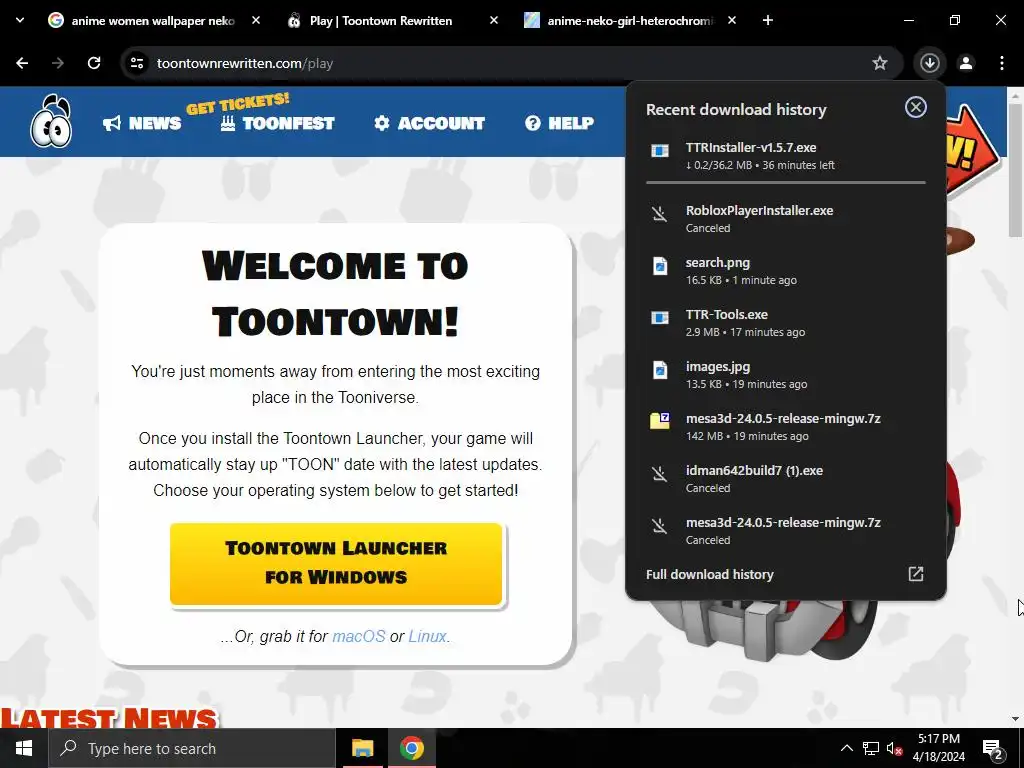
Task: Close the anime women wallpaper tab
Action: pyautogui.click(x=256, y=20)
